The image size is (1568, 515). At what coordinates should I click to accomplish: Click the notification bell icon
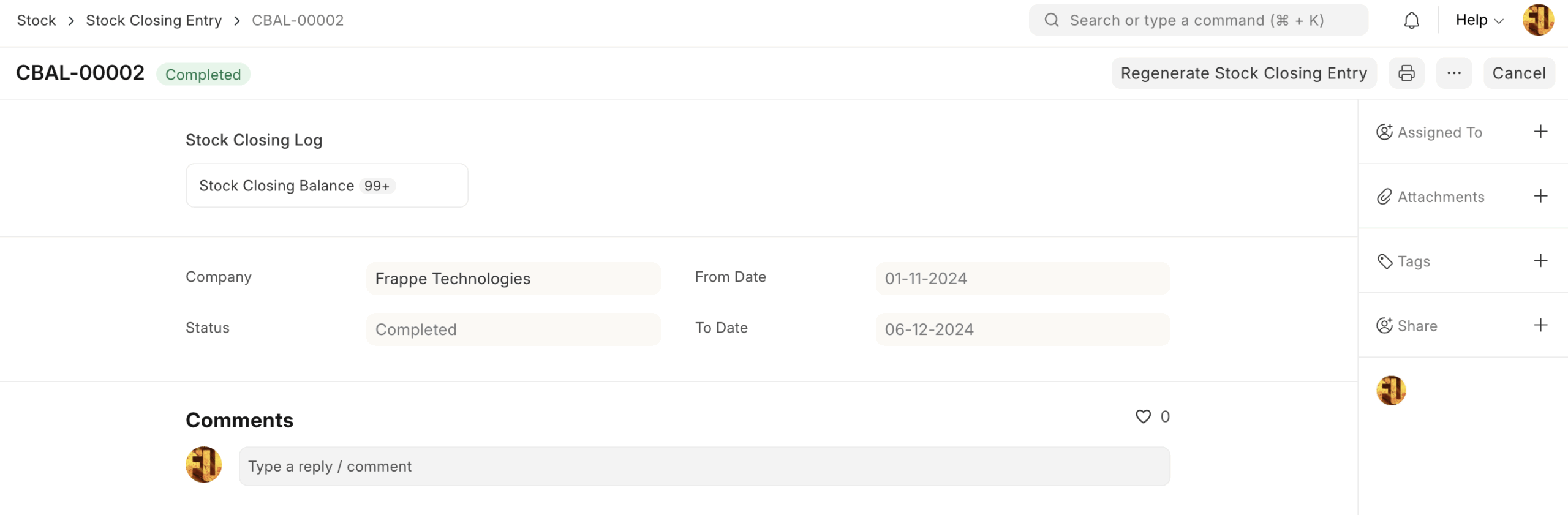pyautogui.click(x=1411, y=20)
